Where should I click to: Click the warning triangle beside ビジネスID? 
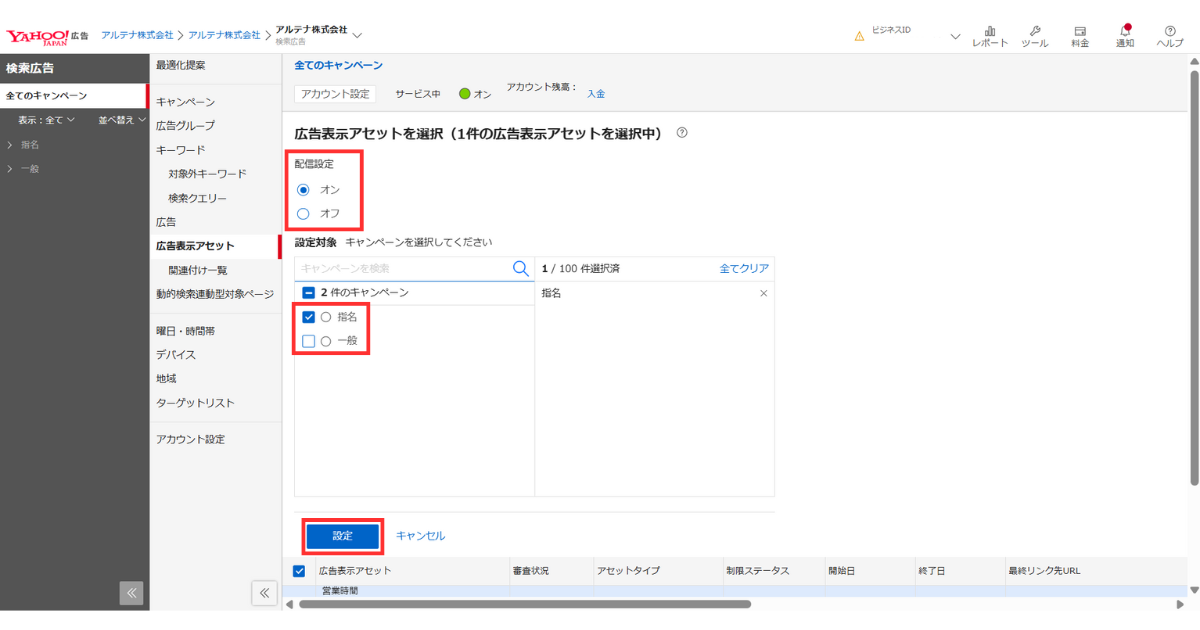(859, 36)
